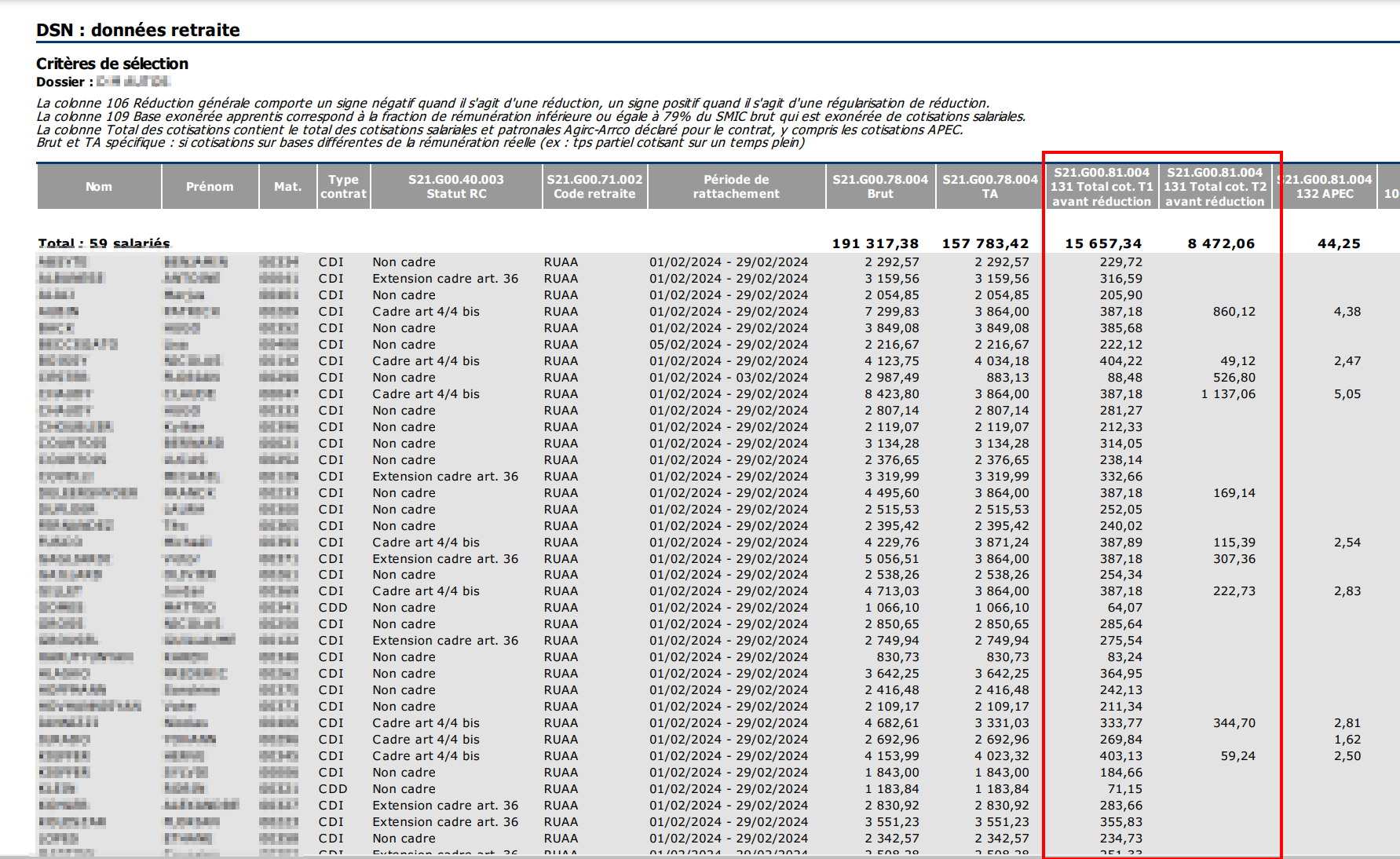Image resolution: width=1400 pixels, height=859 pixels.
Task: Select the Total cot. T1 avant réduction header
Action: pos(1102,187)
